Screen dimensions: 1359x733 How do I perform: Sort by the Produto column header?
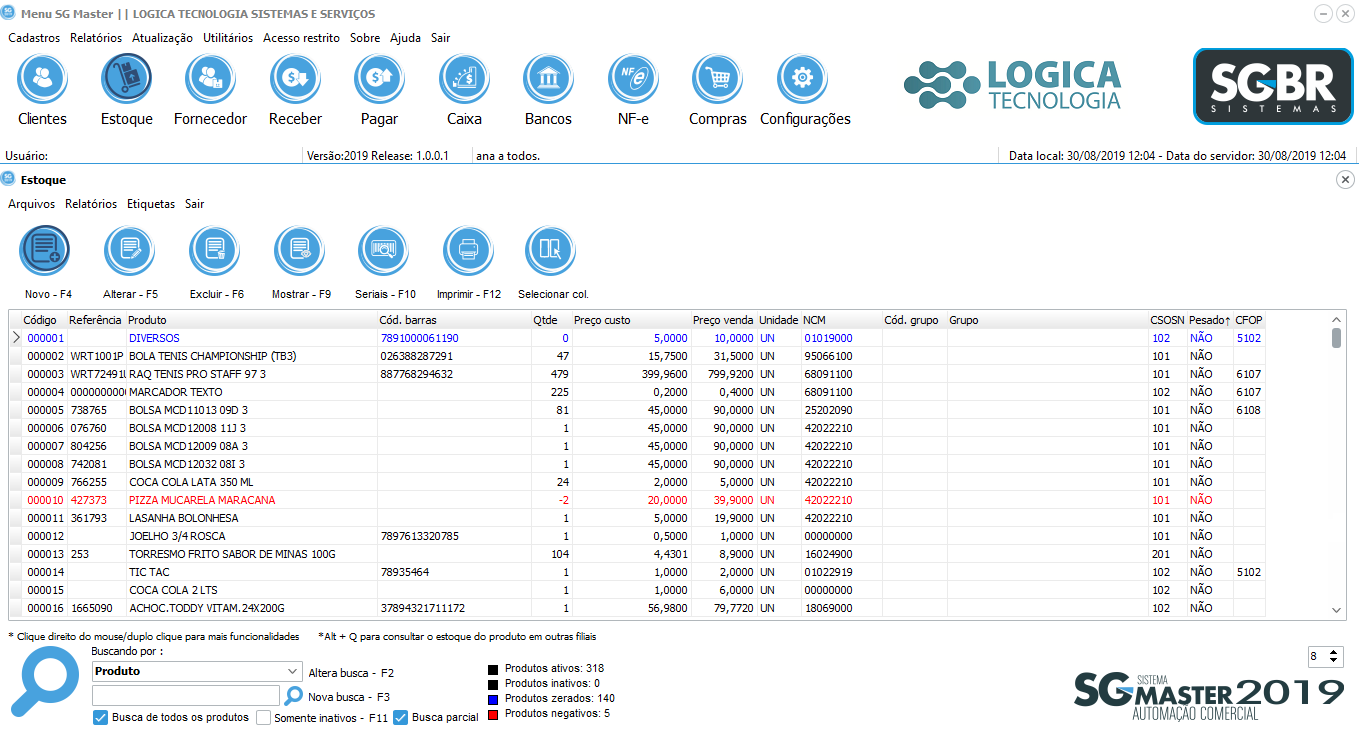tap(252, 320)
